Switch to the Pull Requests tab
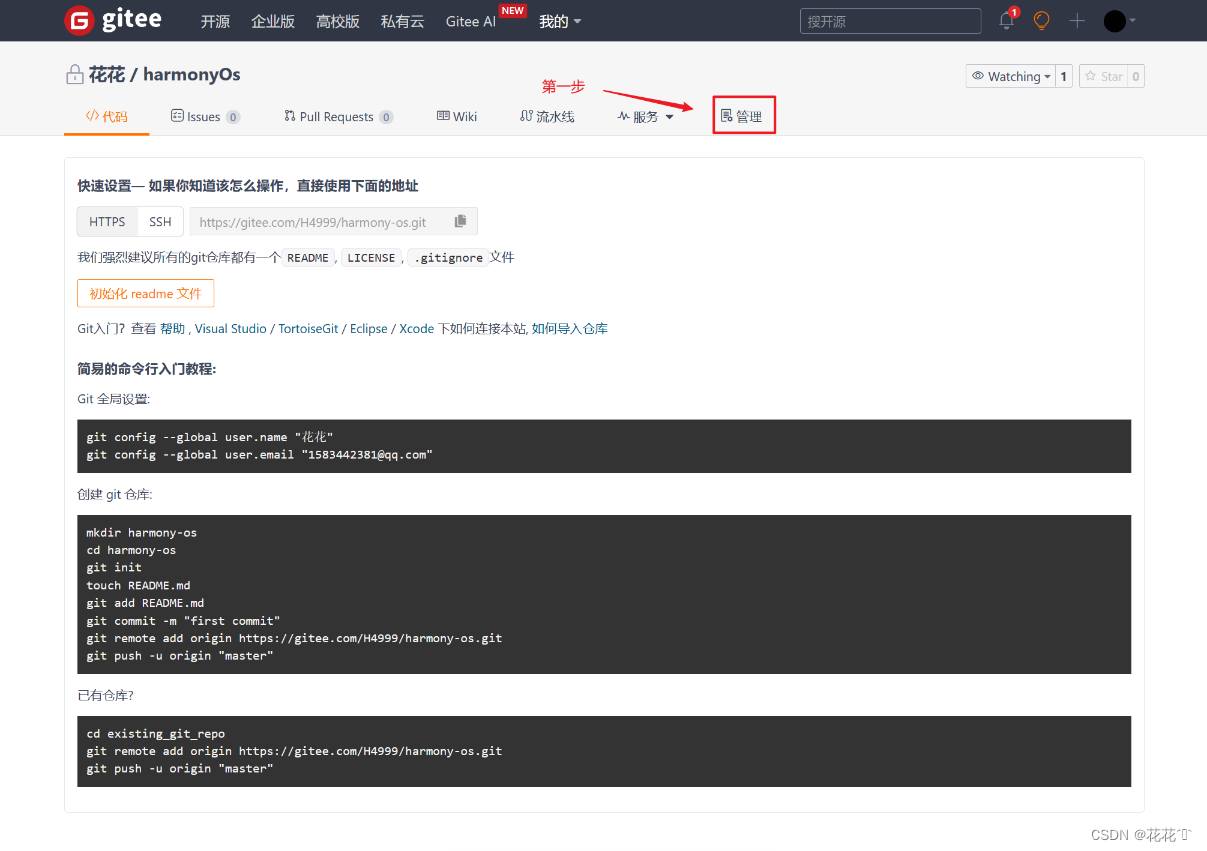Image resolution: width=1207 pixels, height=851 pixels. 339,116
